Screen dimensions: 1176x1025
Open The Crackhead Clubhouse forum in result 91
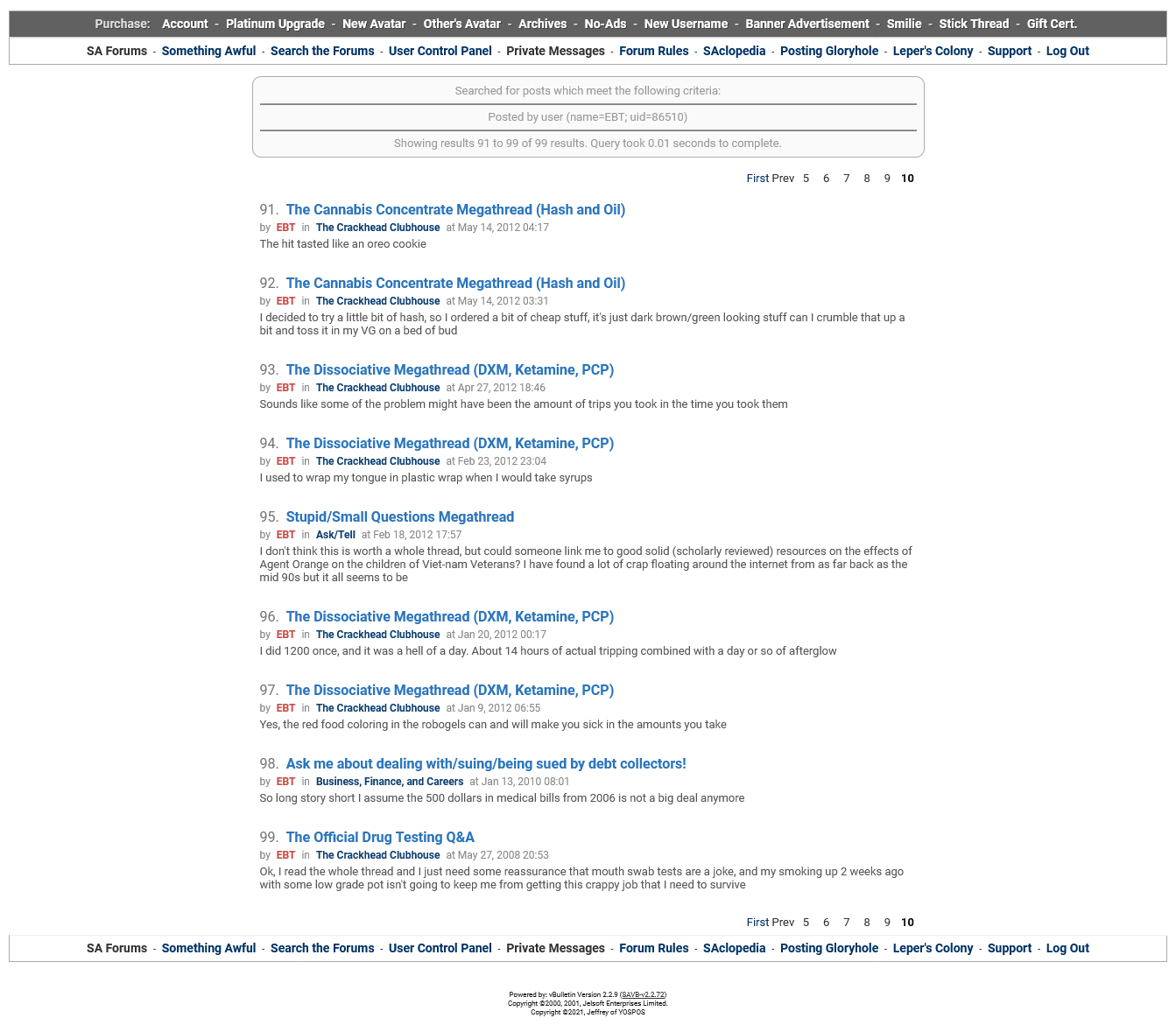click(x=378, y=228)
